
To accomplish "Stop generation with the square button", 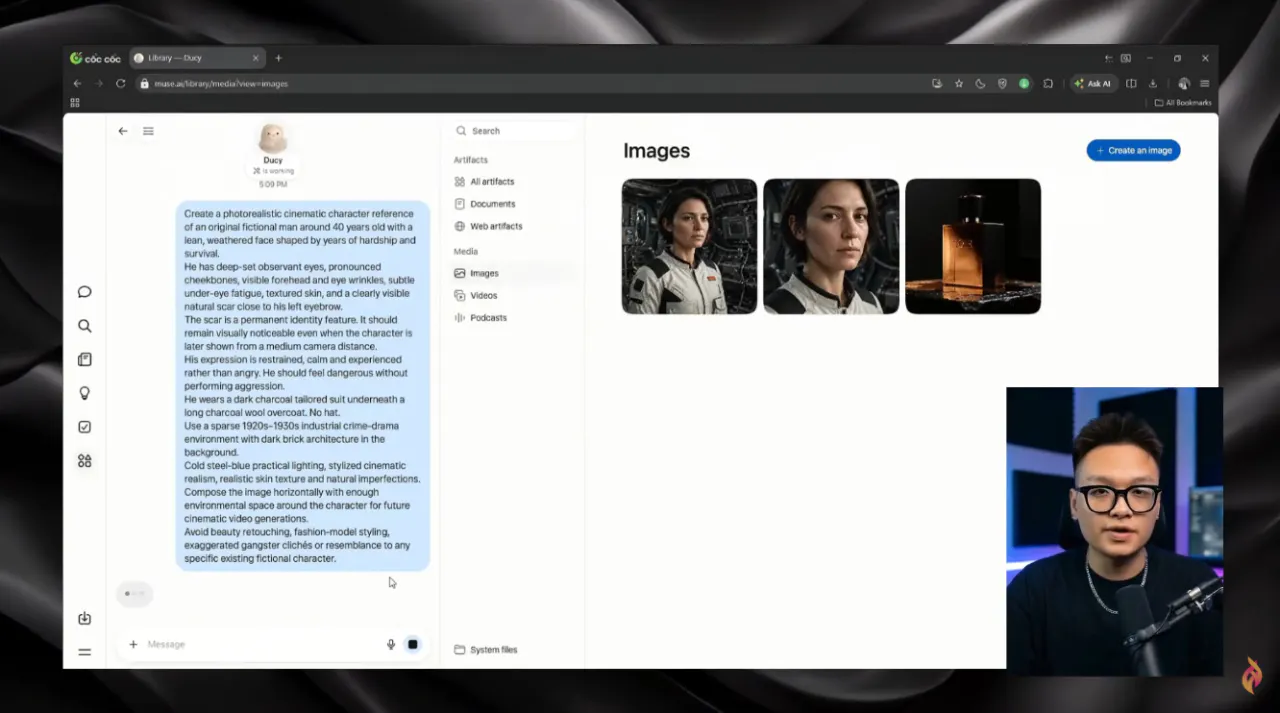I will tap(412, 644).
